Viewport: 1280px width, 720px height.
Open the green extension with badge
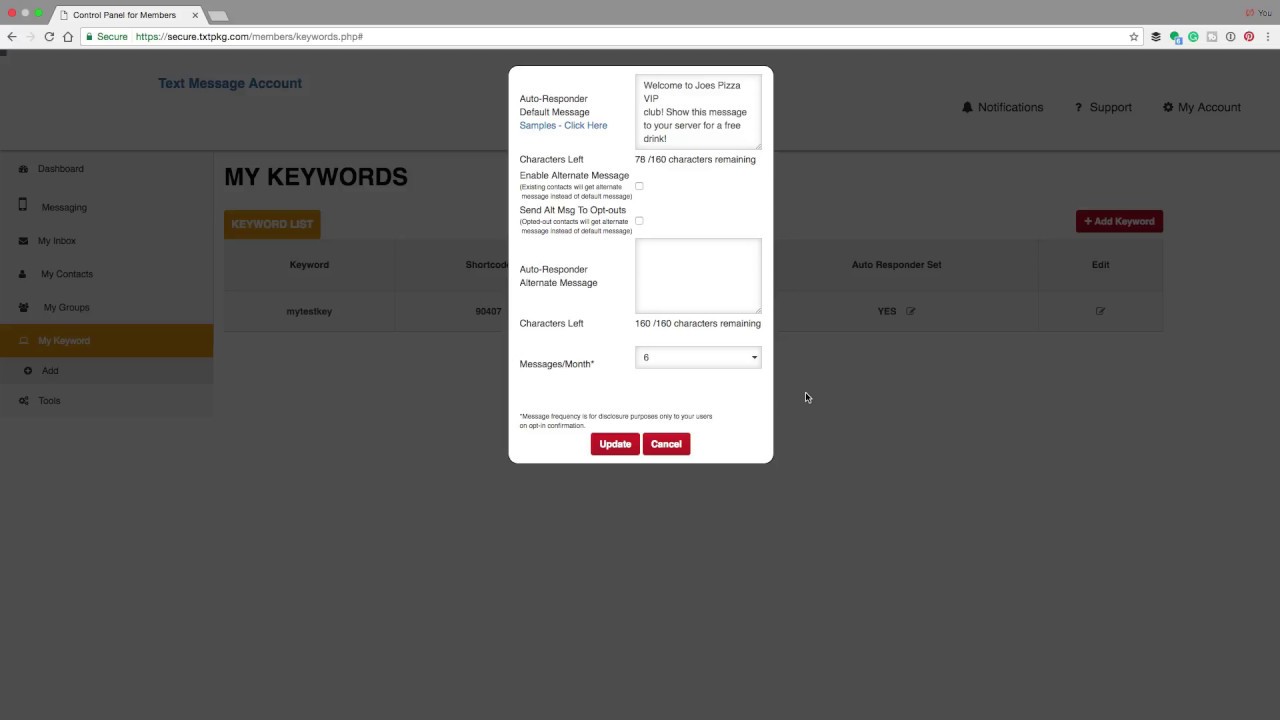click(1175, 37)
